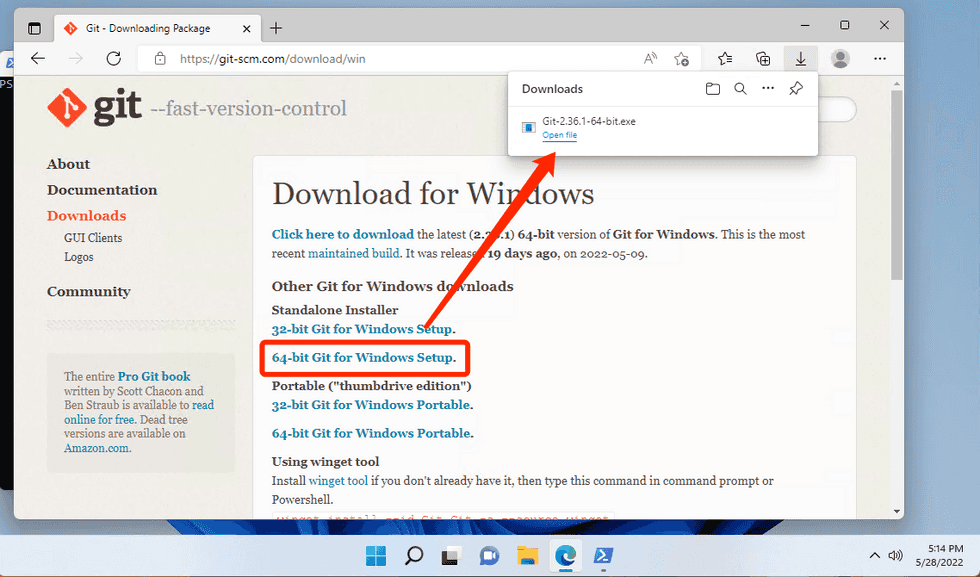Click the scrollbar down arrow
This screenshot has height=577, width=980.
pyautogui.click(x=897, y=511)
